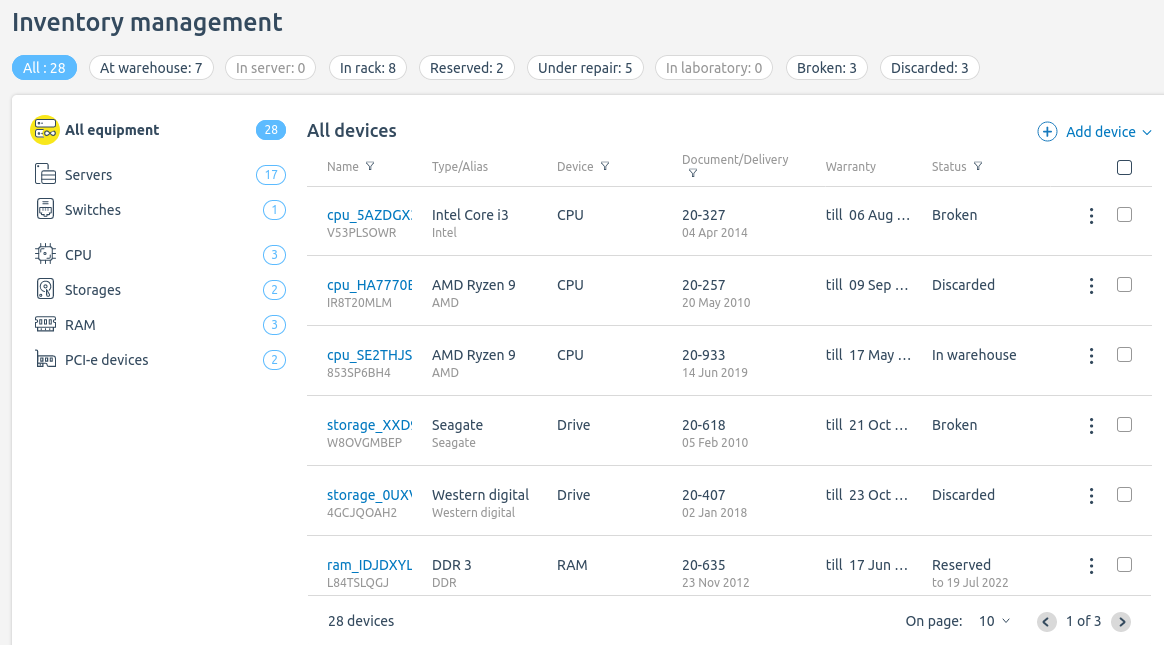Click the 'to 19 Jul 2022' reservation text
This screenshot has width=1164, height=645.
pos(970,583)
